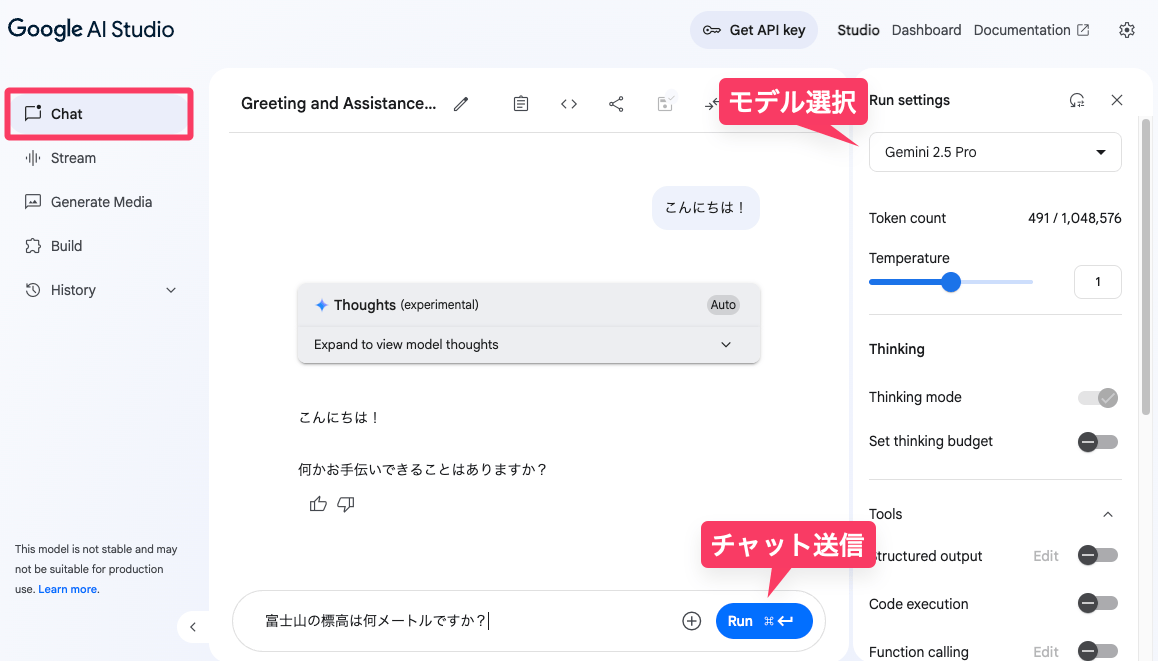The height and width of the screenshot is (661, 1158).
Task: Click the plus icon to add attachment
Action: pos(691,621)
